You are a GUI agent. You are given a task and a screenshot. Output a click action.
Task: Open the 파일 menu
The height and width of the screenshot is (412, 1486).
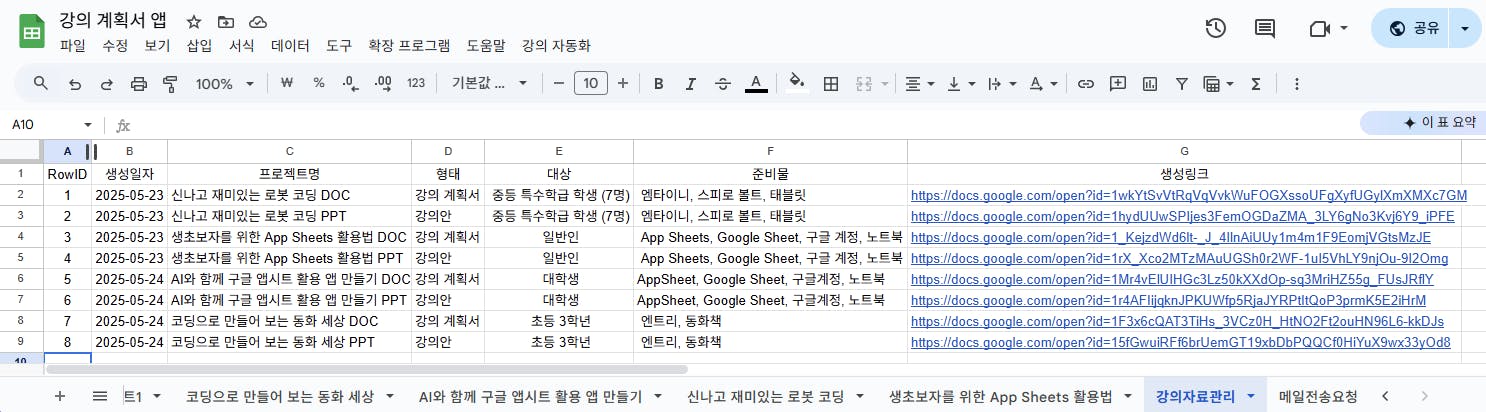point(73,45)
